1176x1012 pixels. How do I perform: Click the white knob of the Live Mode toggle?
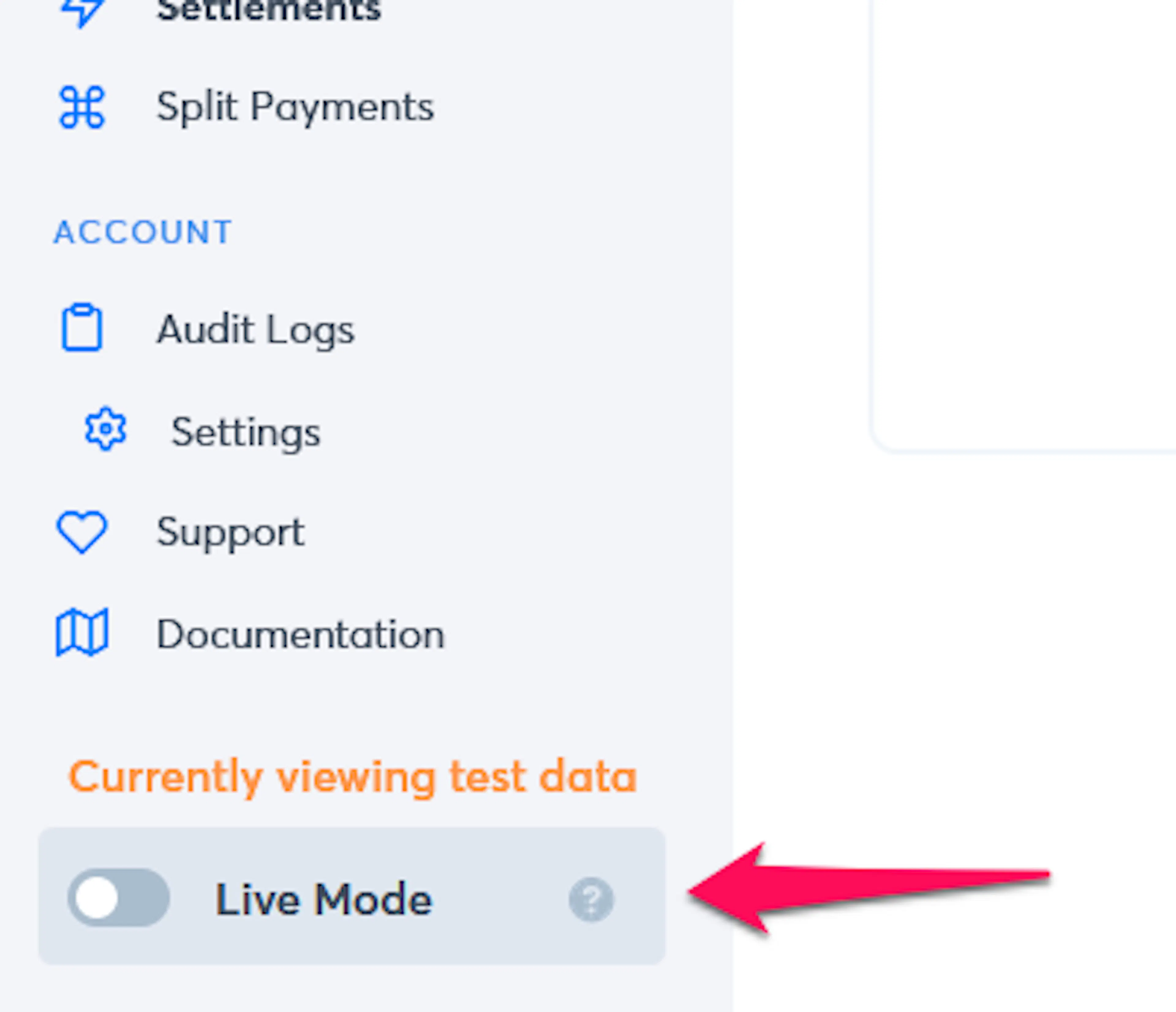[x=96, y=898]
